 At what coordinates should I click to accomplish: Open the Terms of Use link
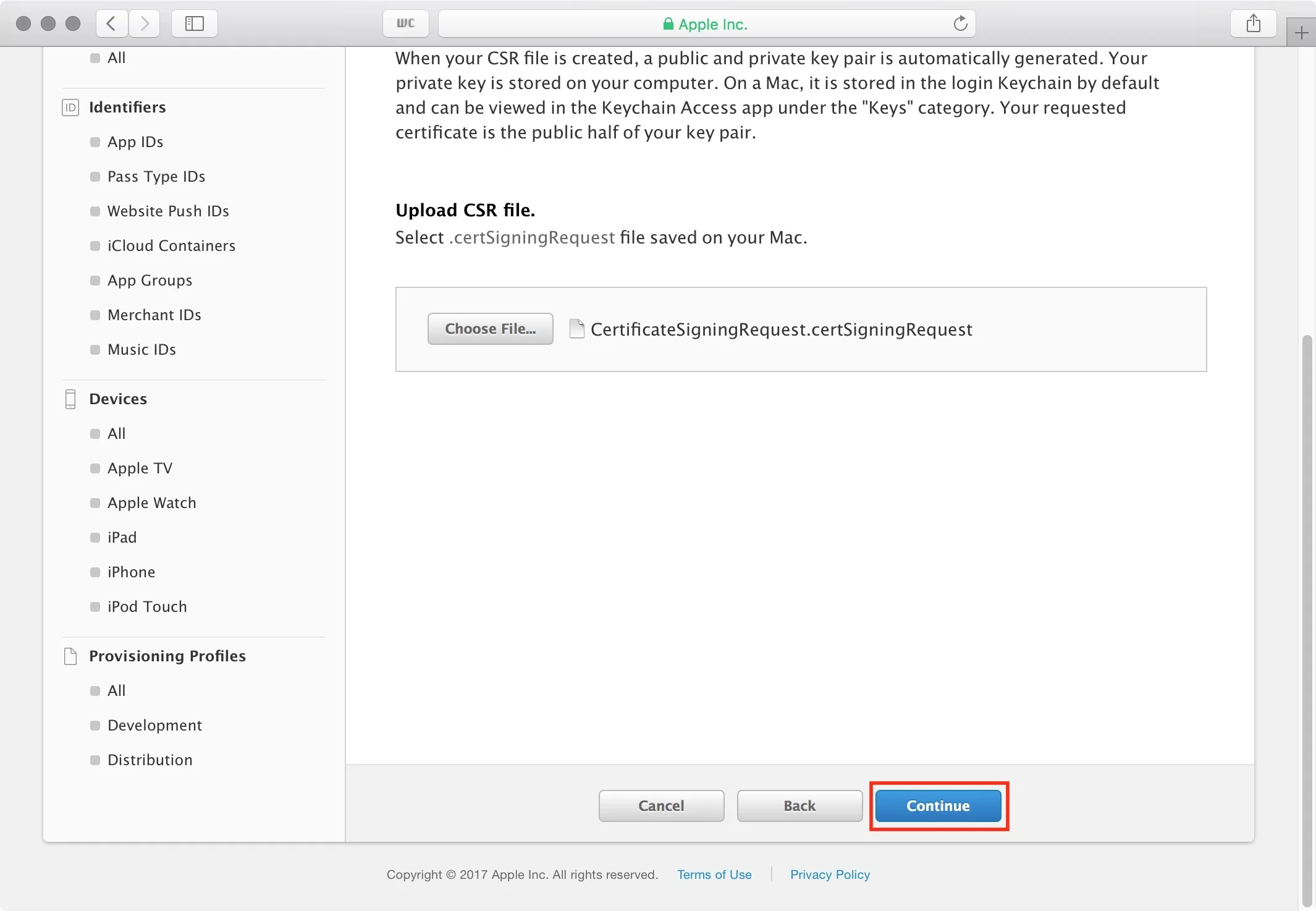point(714,875)
